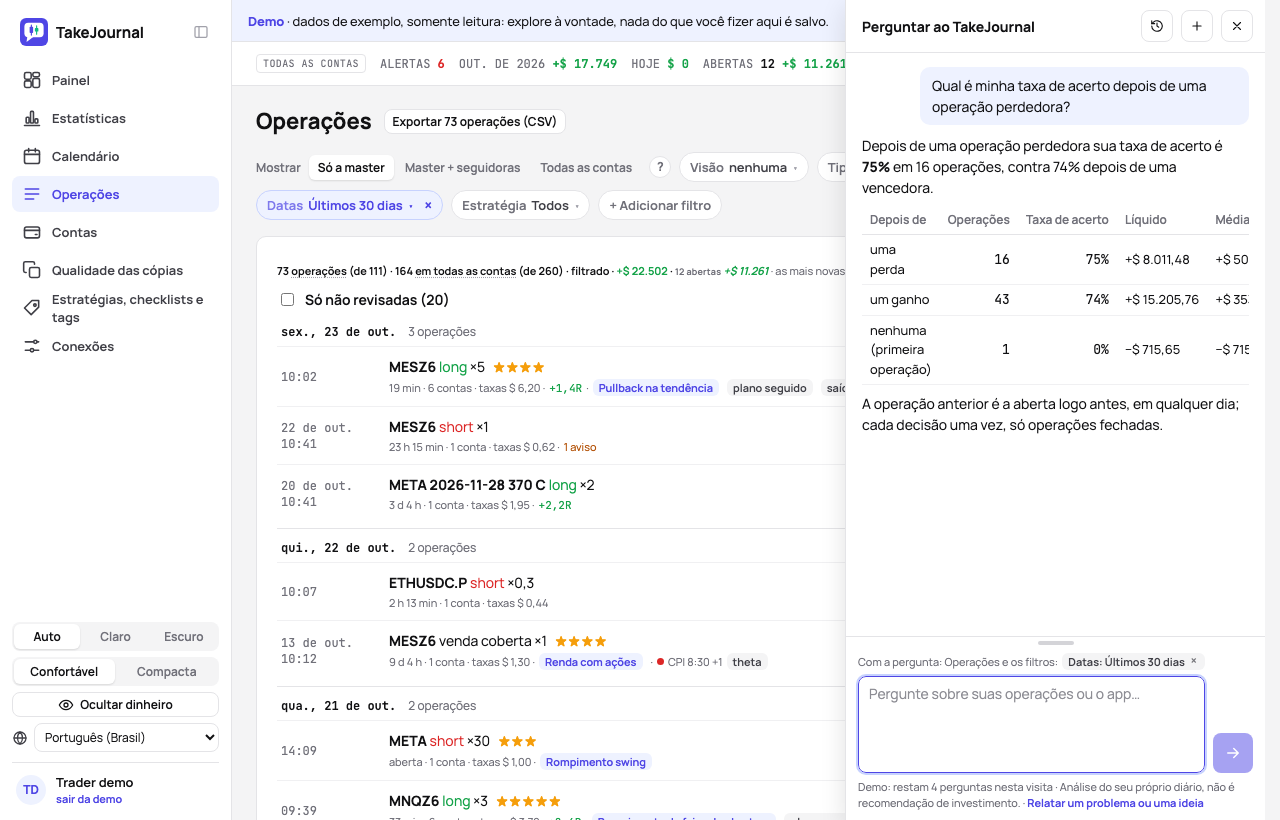
Task: Send question with the arrow button
Action: [x=1233, y=753]
